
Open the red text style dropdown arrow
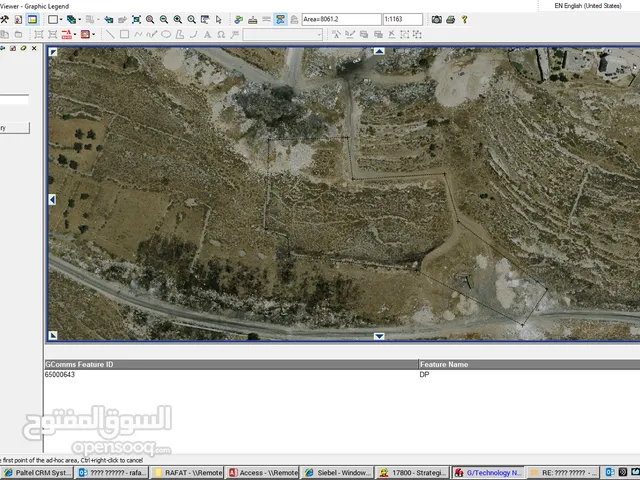75,34
